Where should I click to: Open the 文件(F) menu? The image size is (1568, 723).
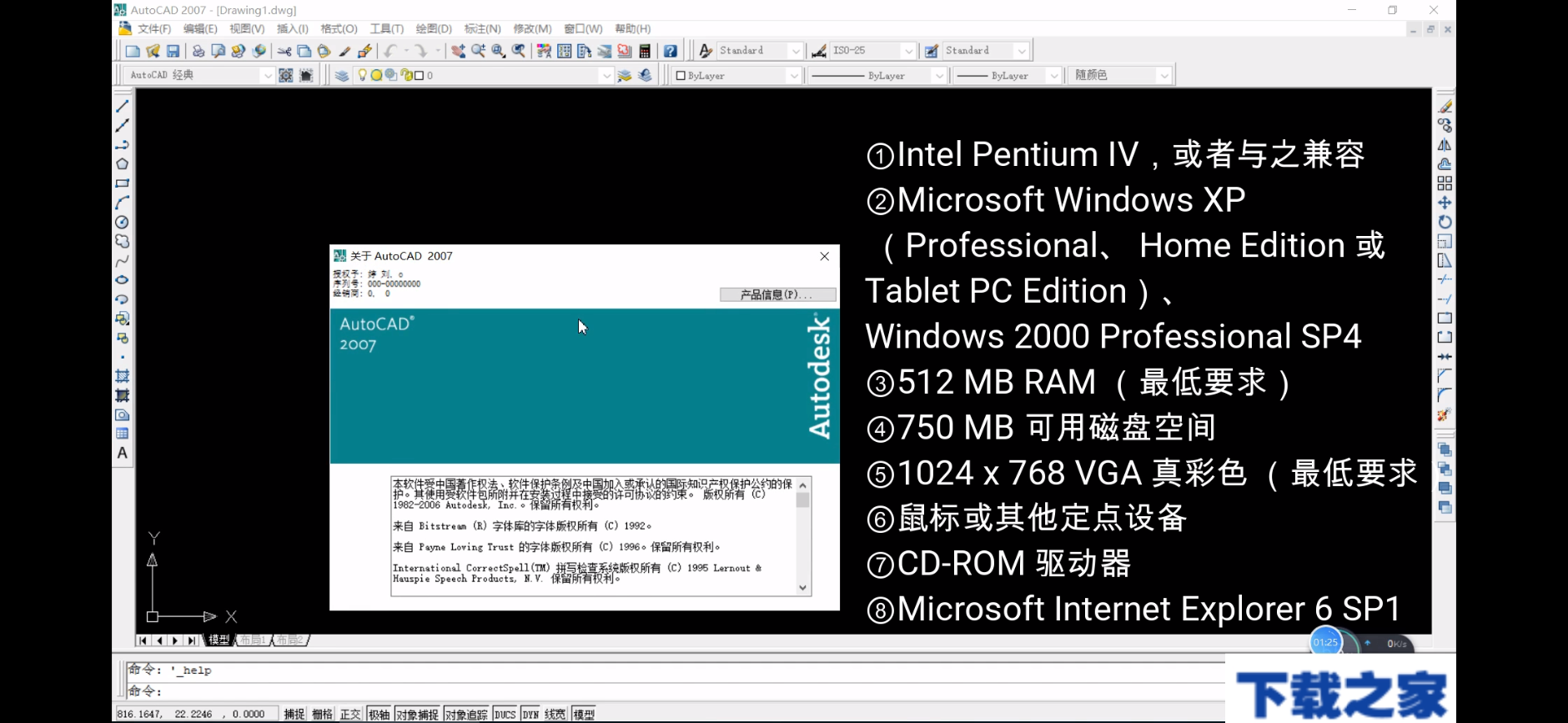(x=154, y=28)
